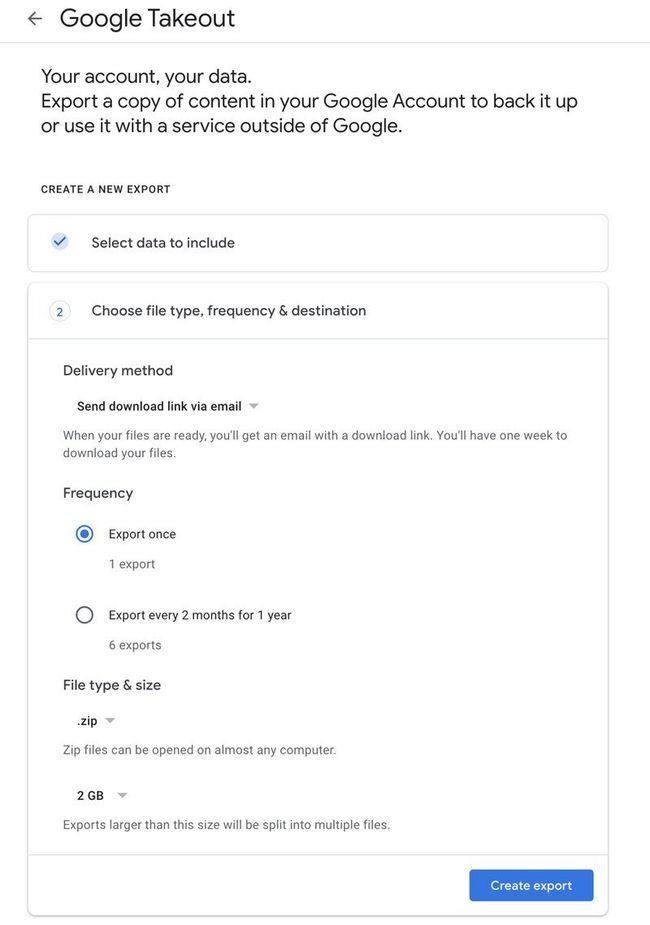
Task: Expand the .zip file type dropdown
Action: (109, 720)
